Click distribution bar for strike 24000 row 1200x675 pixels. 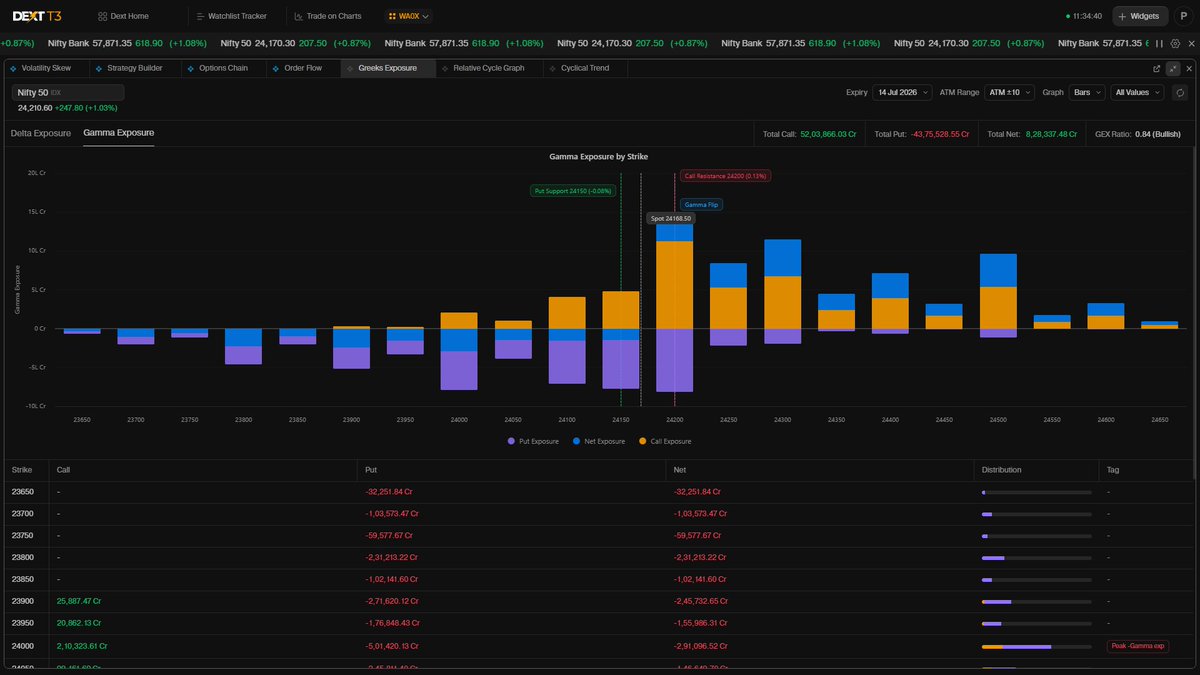pyautogui.click(x=1037, y=646)
